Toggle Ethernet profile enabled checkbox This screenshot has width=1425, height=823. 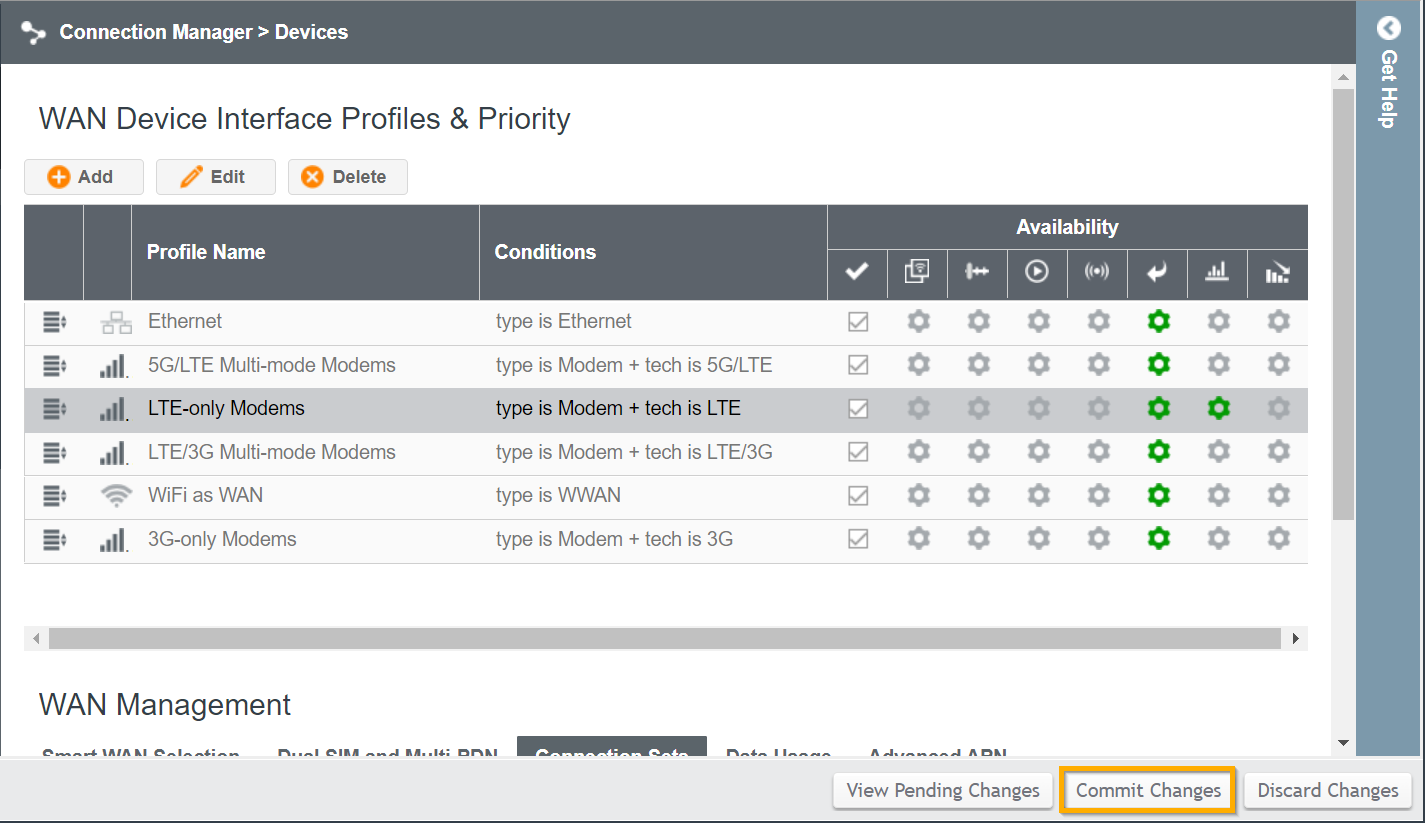(858, 322)
